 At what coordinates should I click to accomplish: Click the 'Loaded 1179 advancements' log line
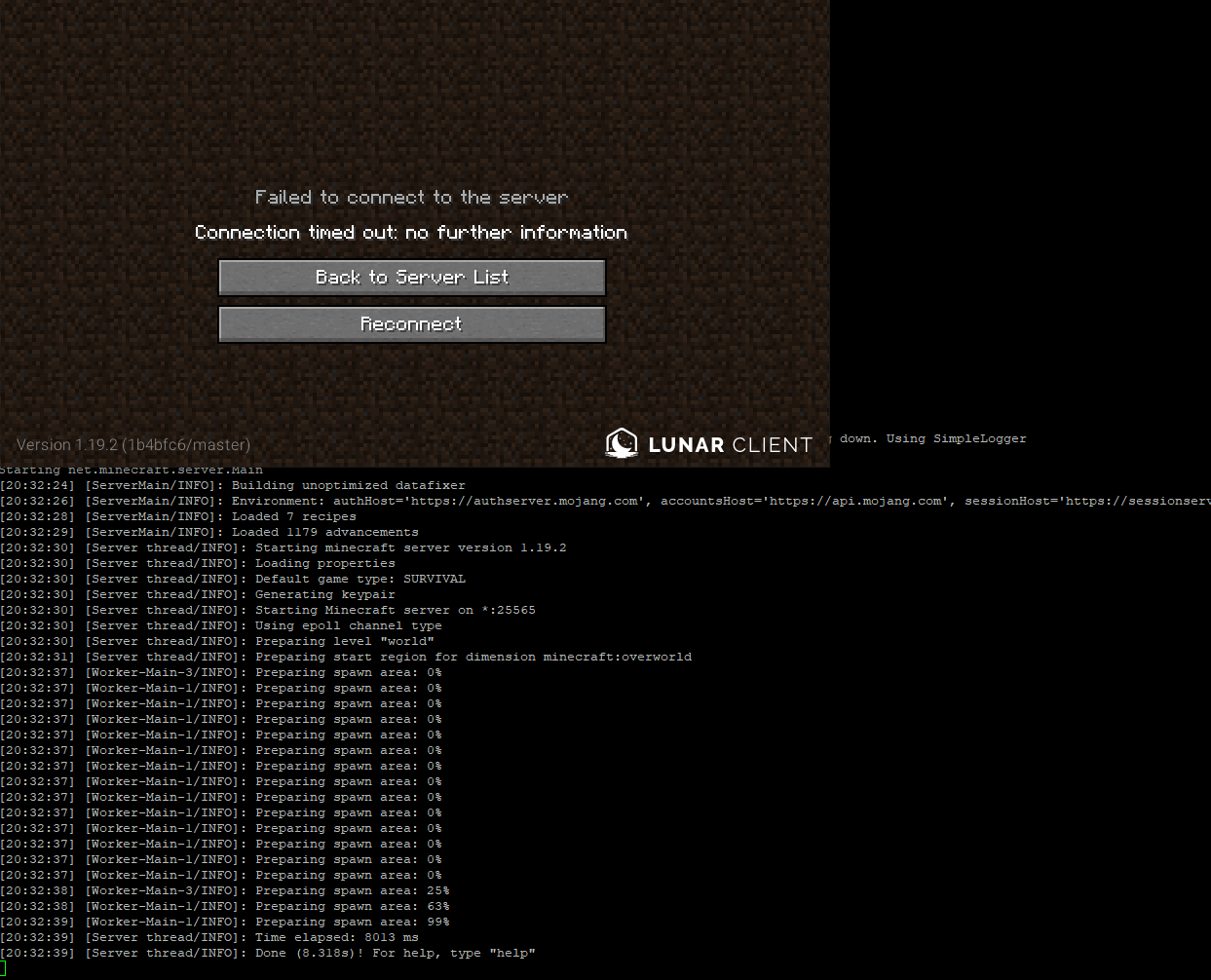pos(324,532)
